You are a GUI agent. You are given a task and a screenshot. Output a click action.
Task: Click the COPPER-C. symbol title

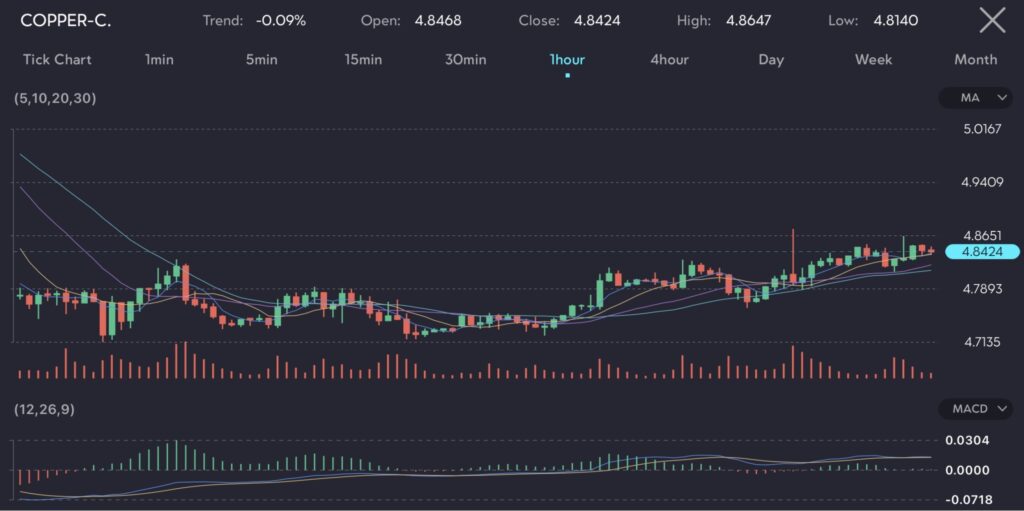click(x=66, y=21)
